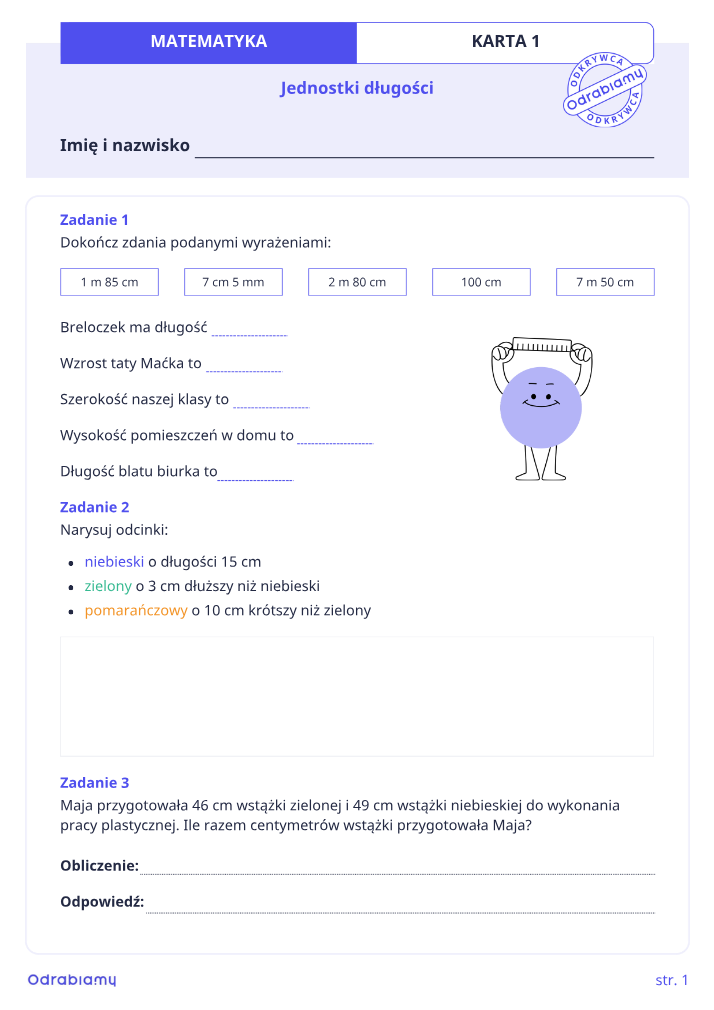The image size is (714, 1010).
Task: Click the ruler-holding mascot character
Action: [541, 408]
